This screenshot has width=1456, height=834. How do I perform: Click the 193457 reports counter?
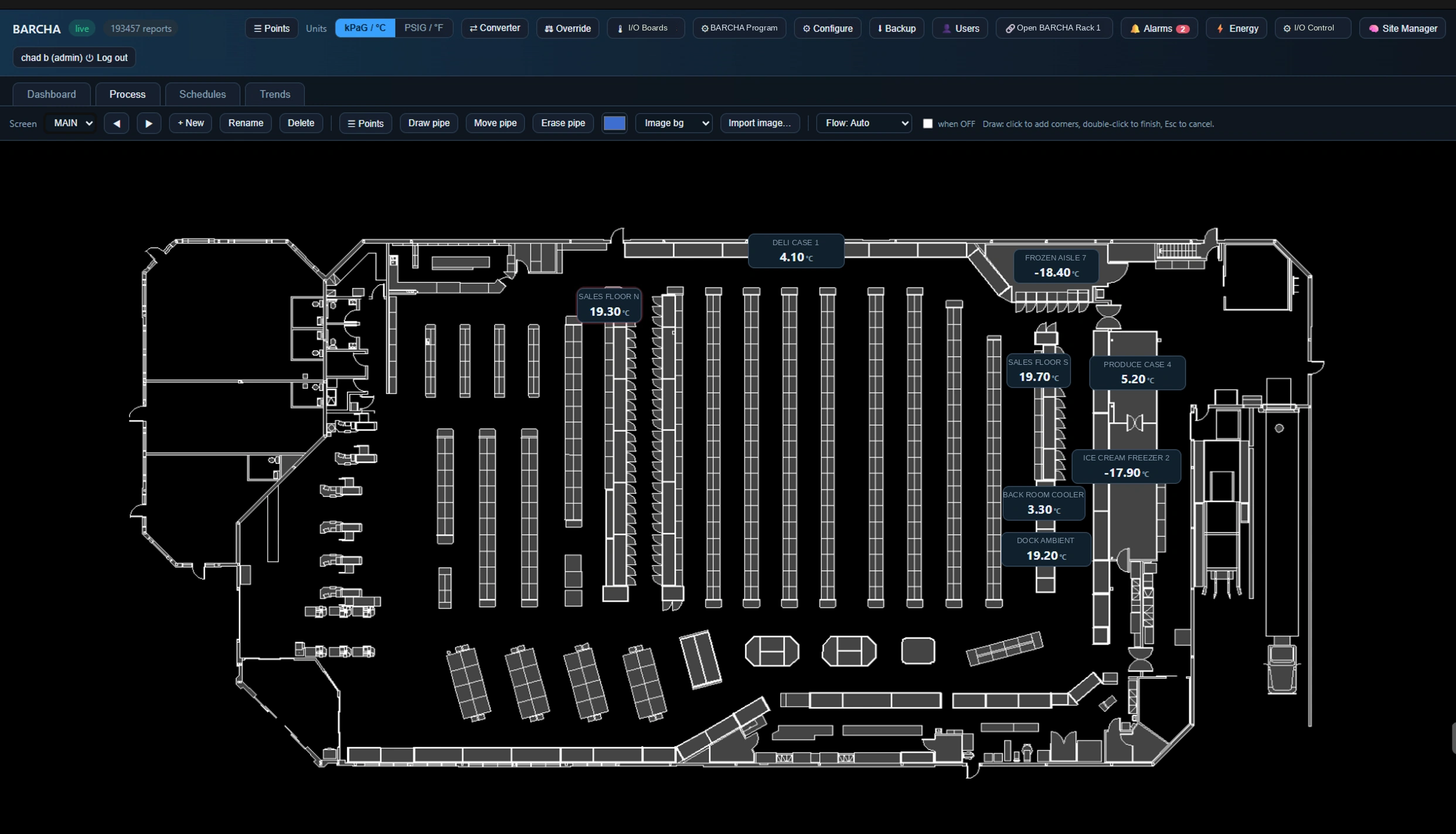tap(141, 28)
